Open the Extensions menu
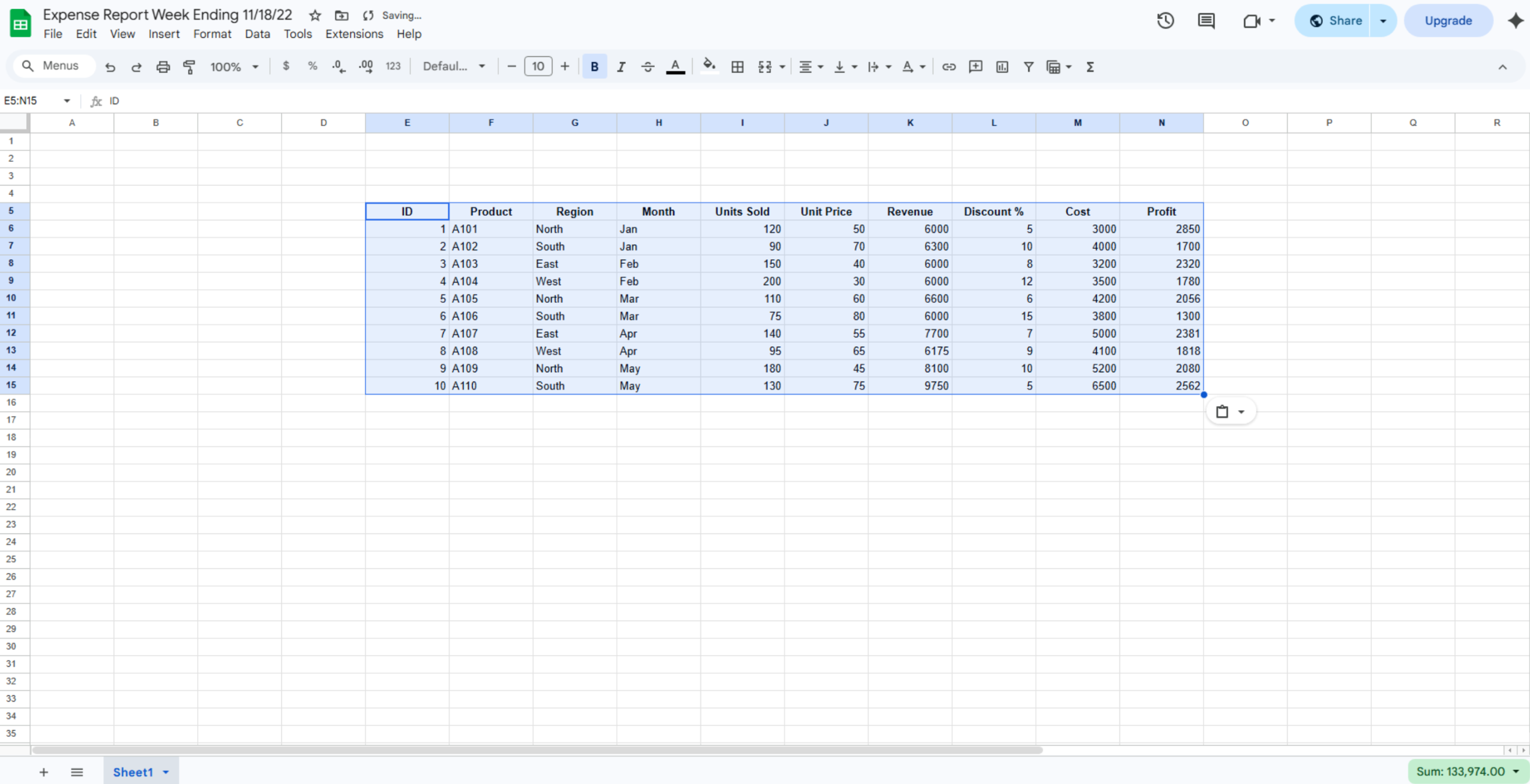The height and width of the screenshot is (784, 1530). [x=354, y=34]
